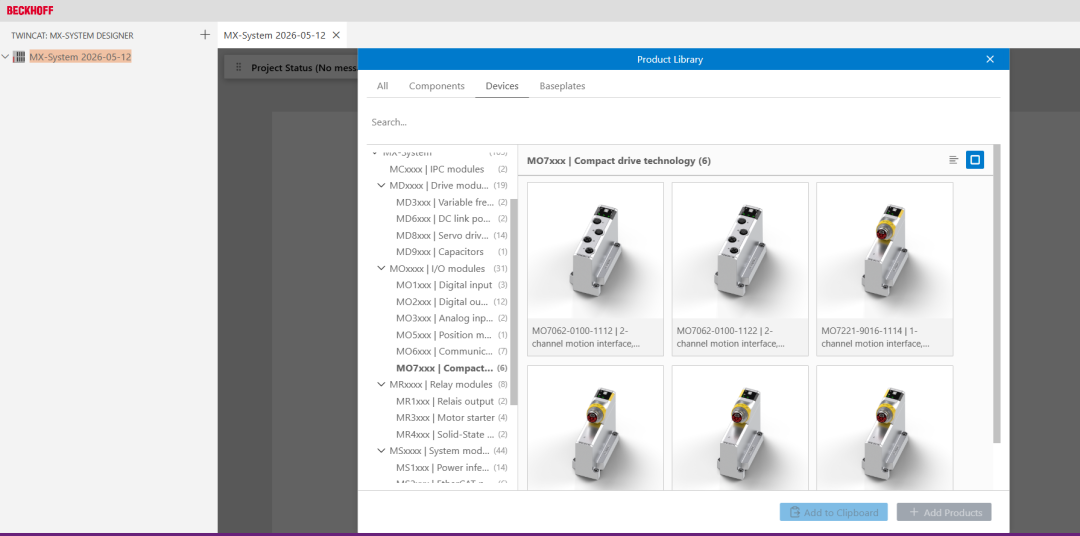Collapse the MSxxxx System modules category
The image size is (1080, 536).
coord(382,451)
